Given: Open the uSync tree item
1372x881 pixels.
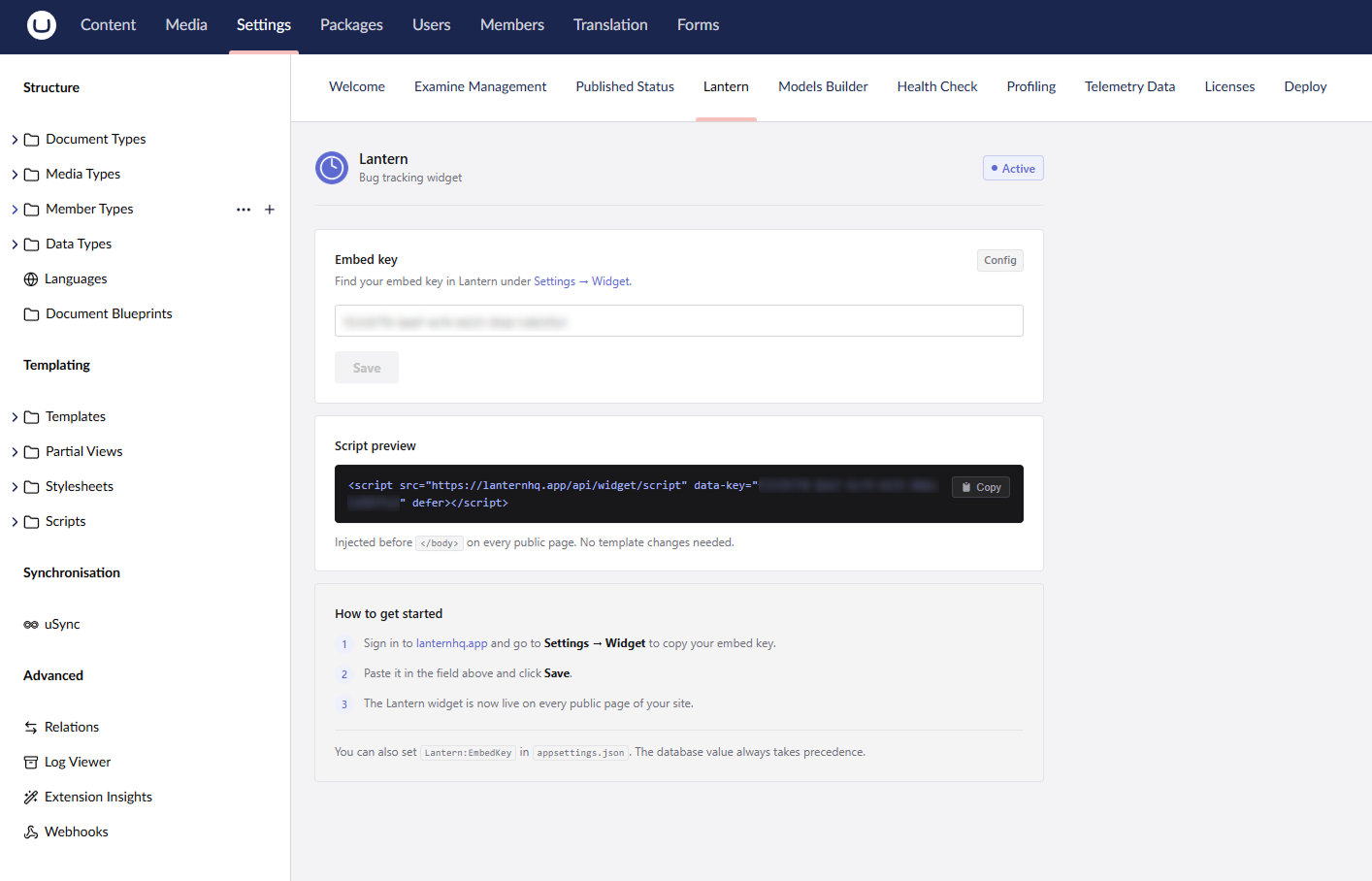Looking at the screenshot, I should (62, 625).
